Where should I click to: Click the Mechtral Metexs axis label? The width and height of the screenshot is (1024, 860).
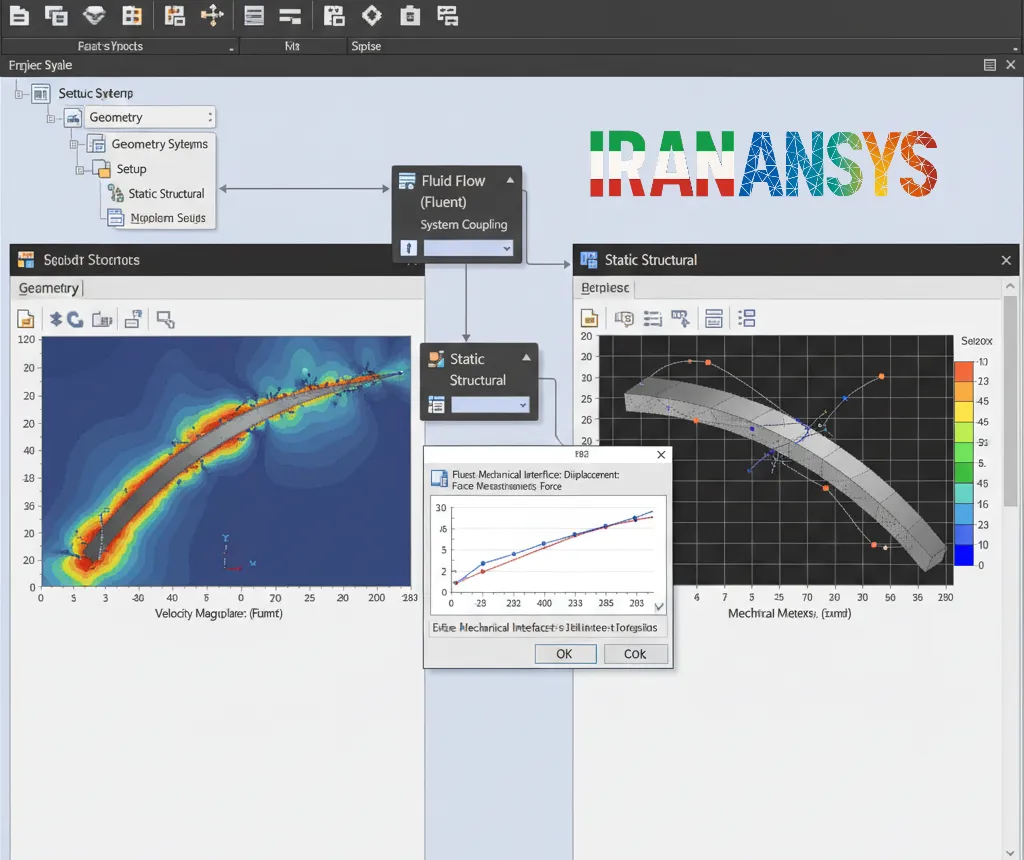click(789, 613)
